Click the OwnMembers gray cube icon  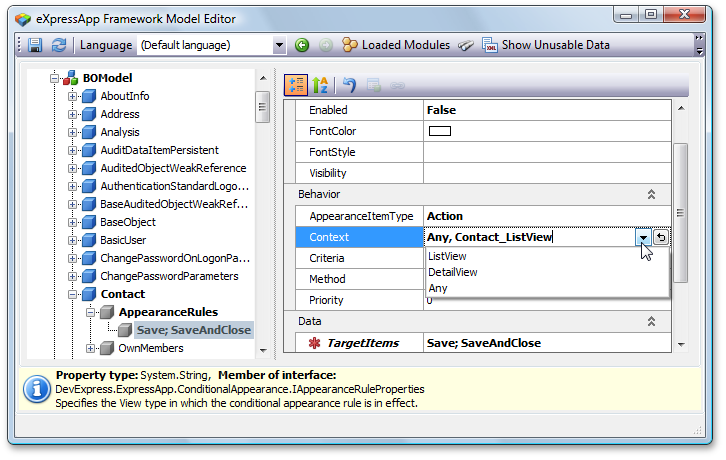(107, 348)
